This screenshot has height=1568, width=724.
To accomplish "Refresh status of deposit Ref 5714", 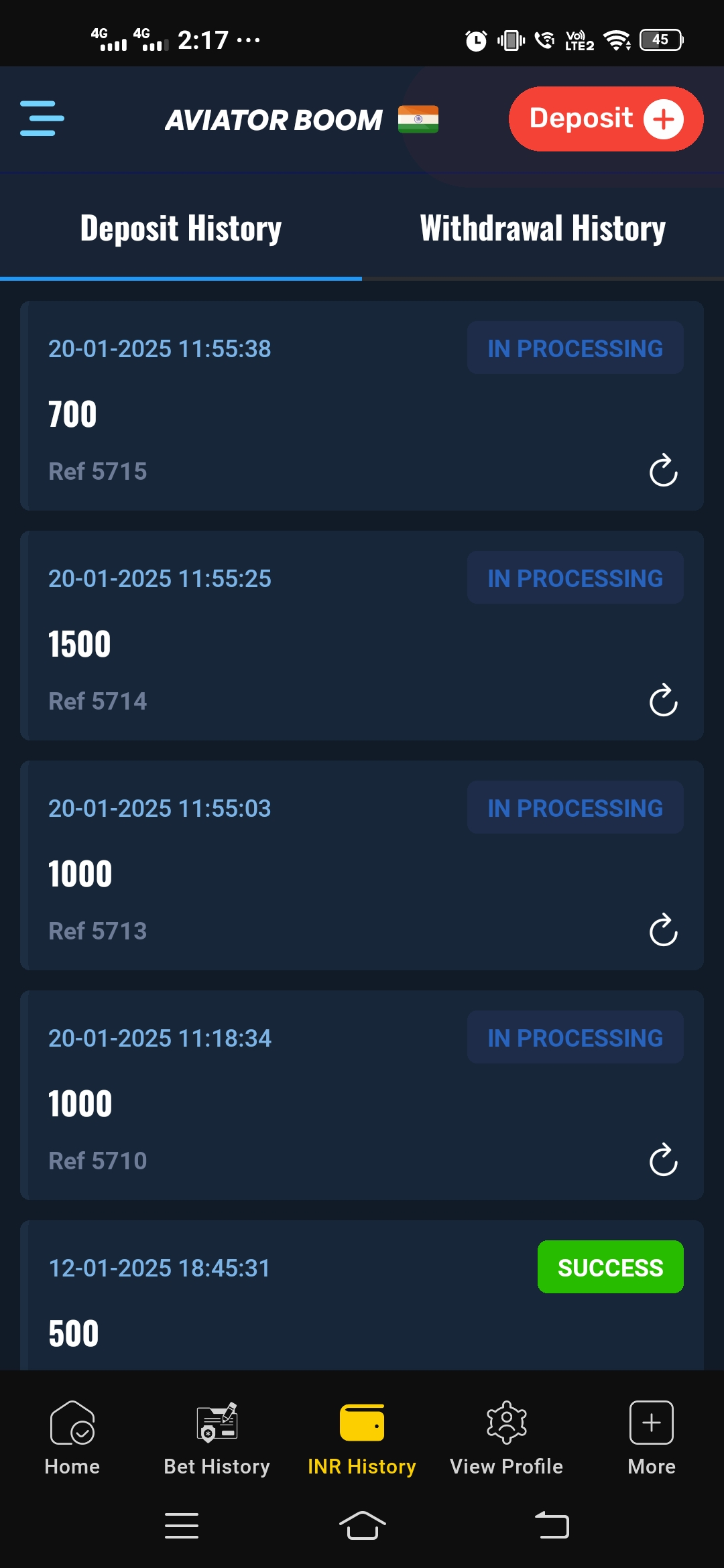I will (664, 700).
